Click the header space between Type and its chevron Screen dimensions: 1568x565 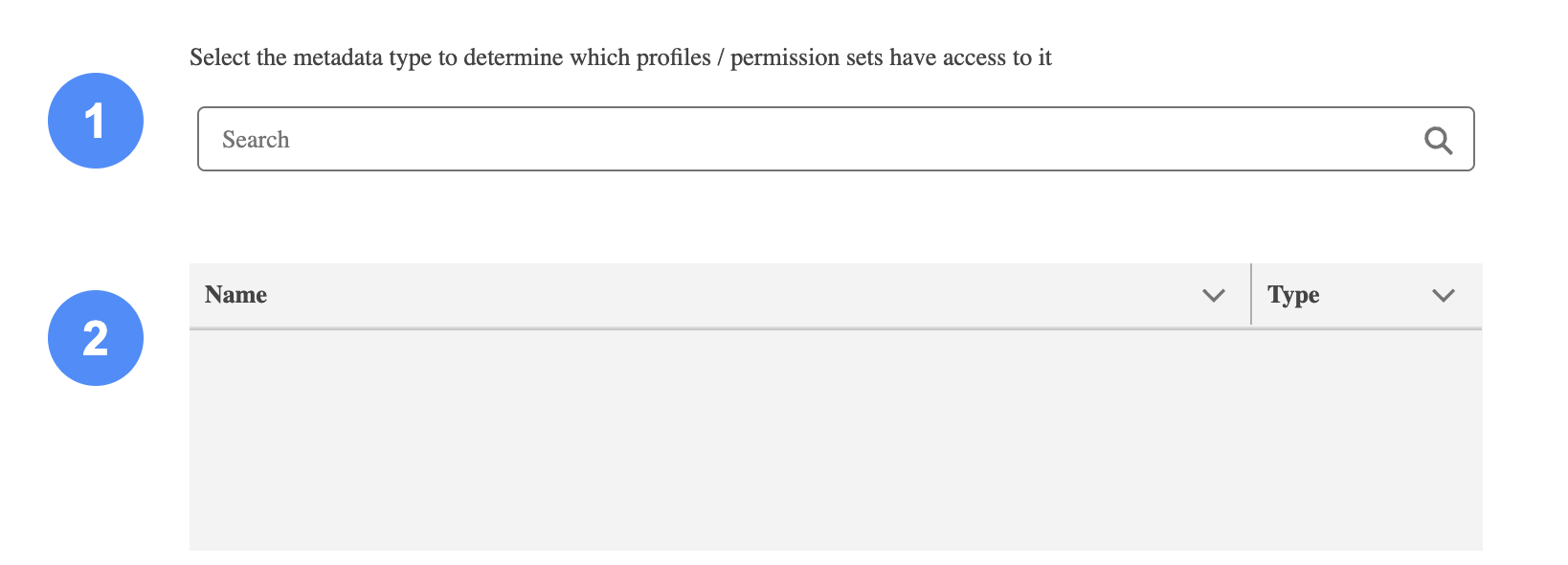1374,295
